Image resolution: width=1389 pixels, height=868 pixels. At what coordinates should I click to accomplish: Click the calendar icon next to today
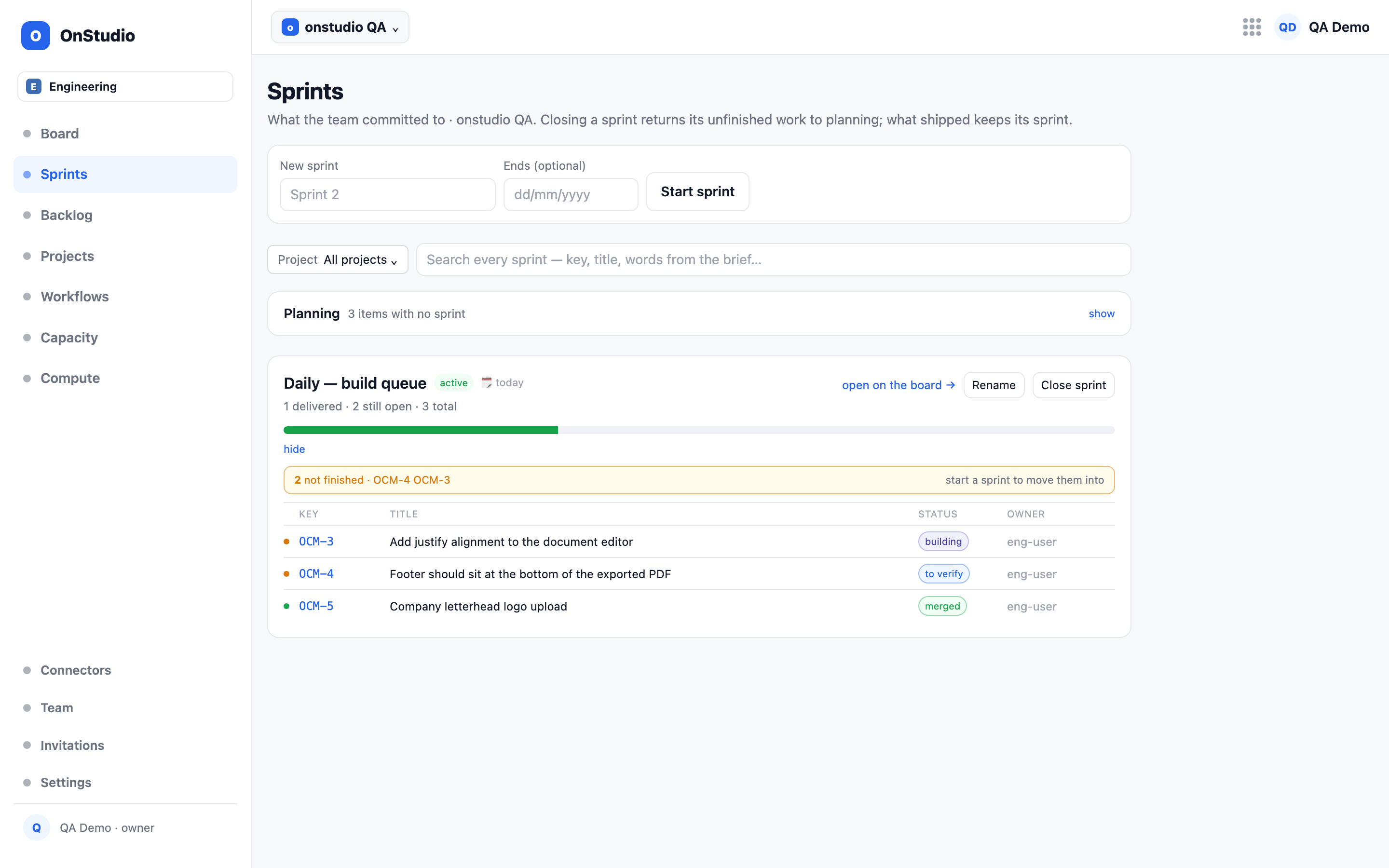(486, 382)
